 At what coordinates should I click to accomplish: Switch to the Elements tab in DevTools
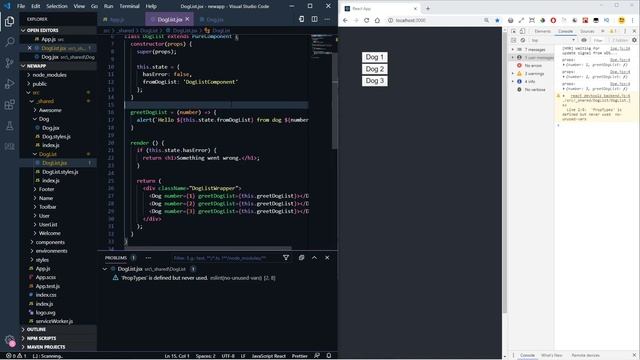542,31
